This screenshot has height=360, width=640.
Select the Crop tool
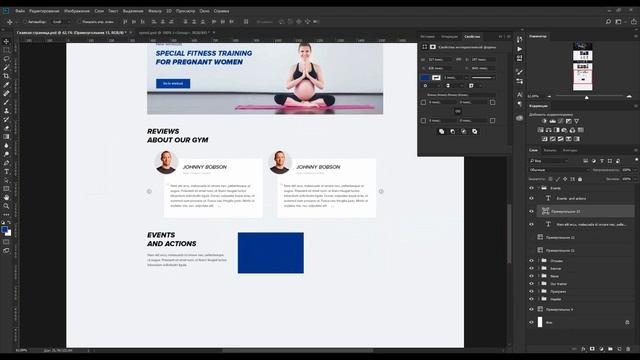click(x=6, y=76)
